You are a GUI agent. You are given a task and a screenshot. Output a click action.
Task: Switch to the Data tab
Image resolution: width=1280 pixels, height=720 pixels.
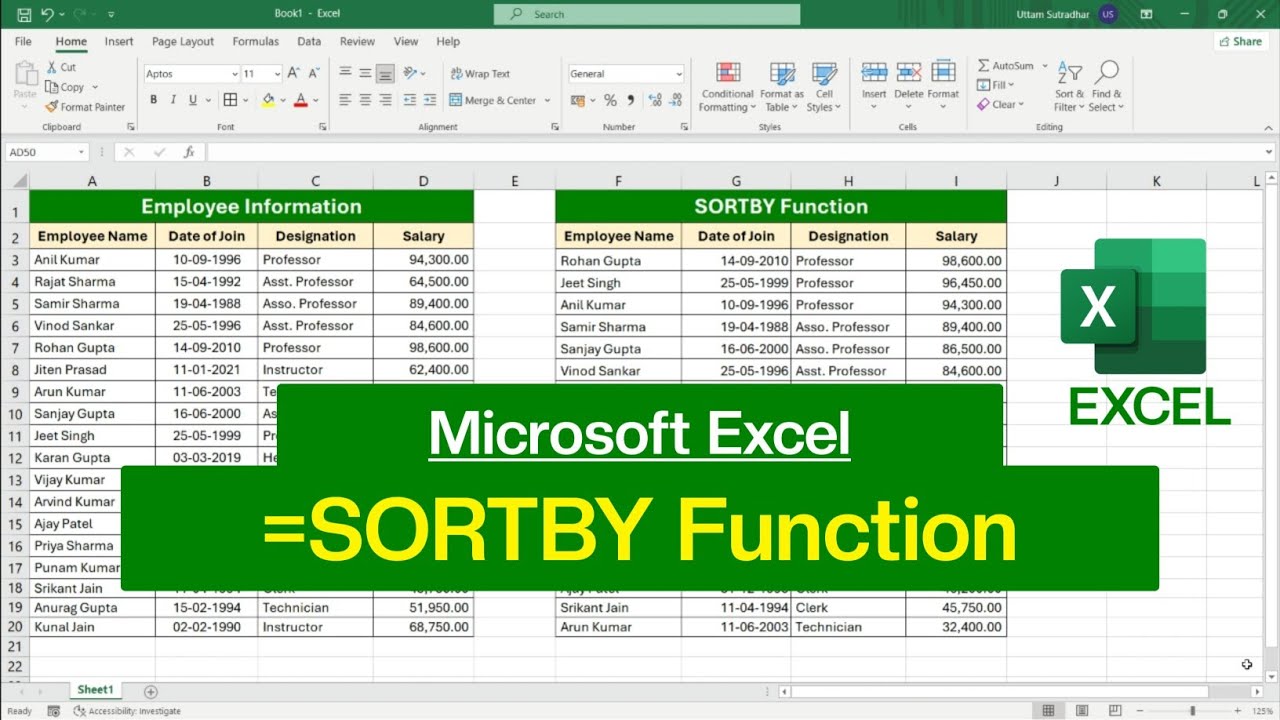coord(309,42)
